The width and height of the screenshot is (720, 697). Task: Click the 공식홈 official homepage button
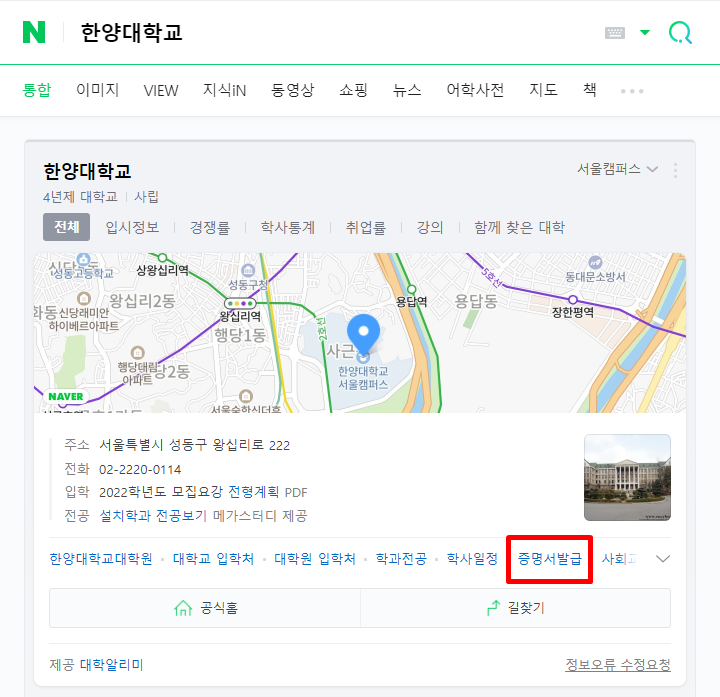click(x=205, y=608)
